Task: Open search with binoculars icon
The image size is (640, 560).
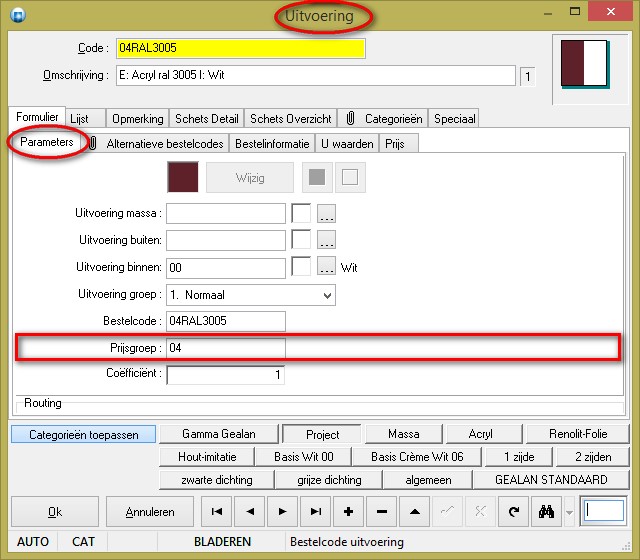Action: (x=547, y=511)
